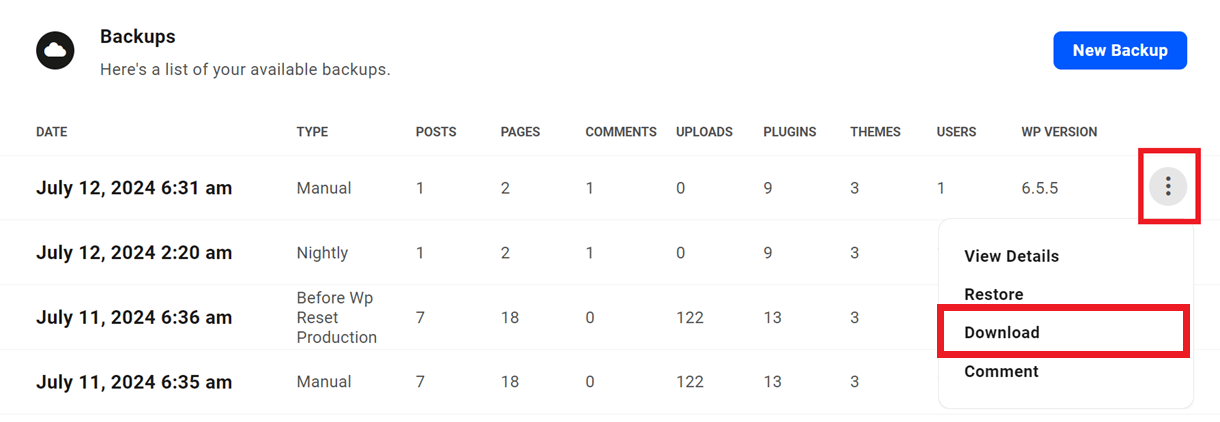The width and height of the screenshot is (1220, 422).
Task: Select the Download menu option
Action: click(1002, 332)
